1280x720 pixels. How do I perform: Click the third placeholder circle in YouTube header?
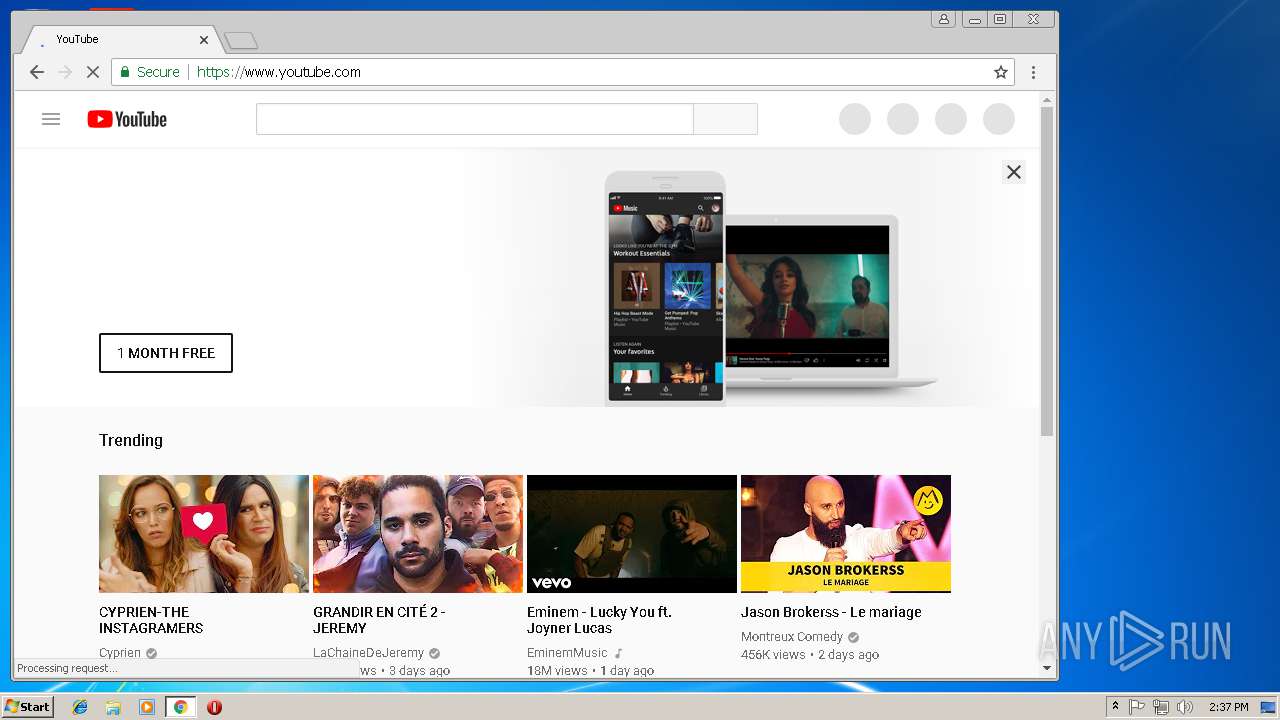951,119
